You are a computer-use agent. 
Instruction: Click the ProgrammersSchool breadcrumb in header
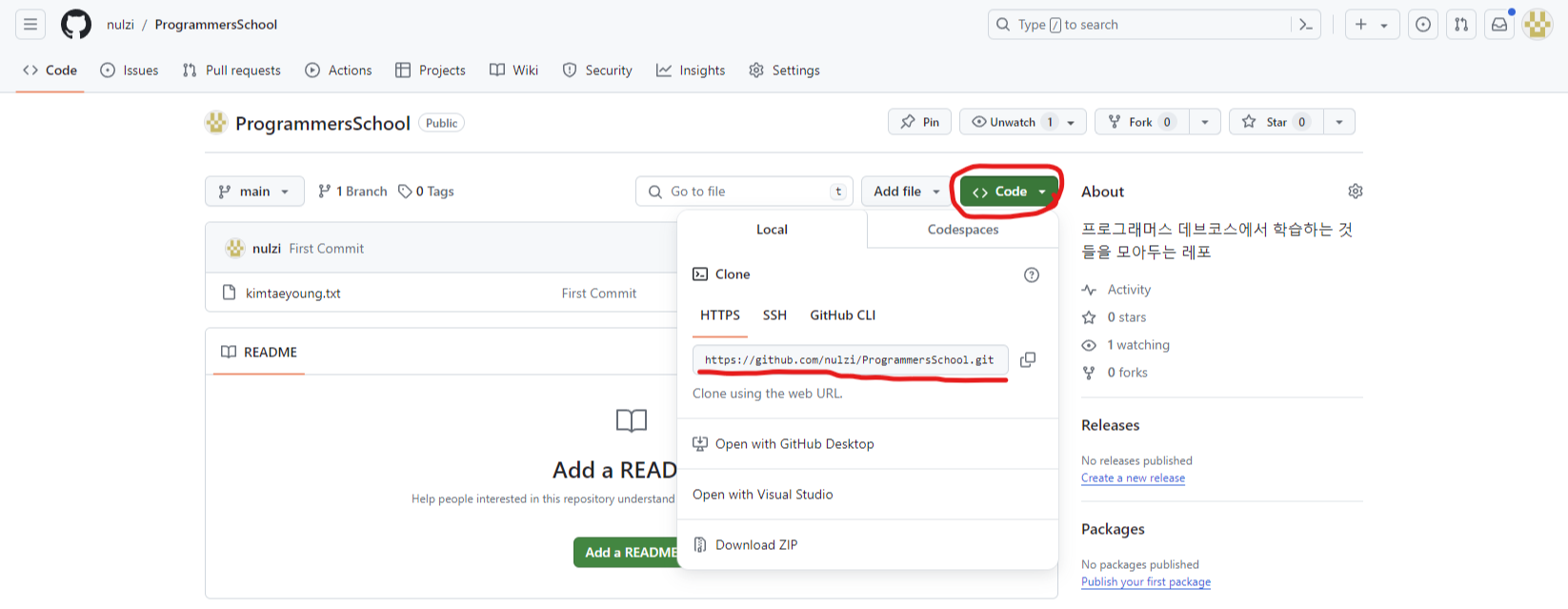click(x=216, y=25)
